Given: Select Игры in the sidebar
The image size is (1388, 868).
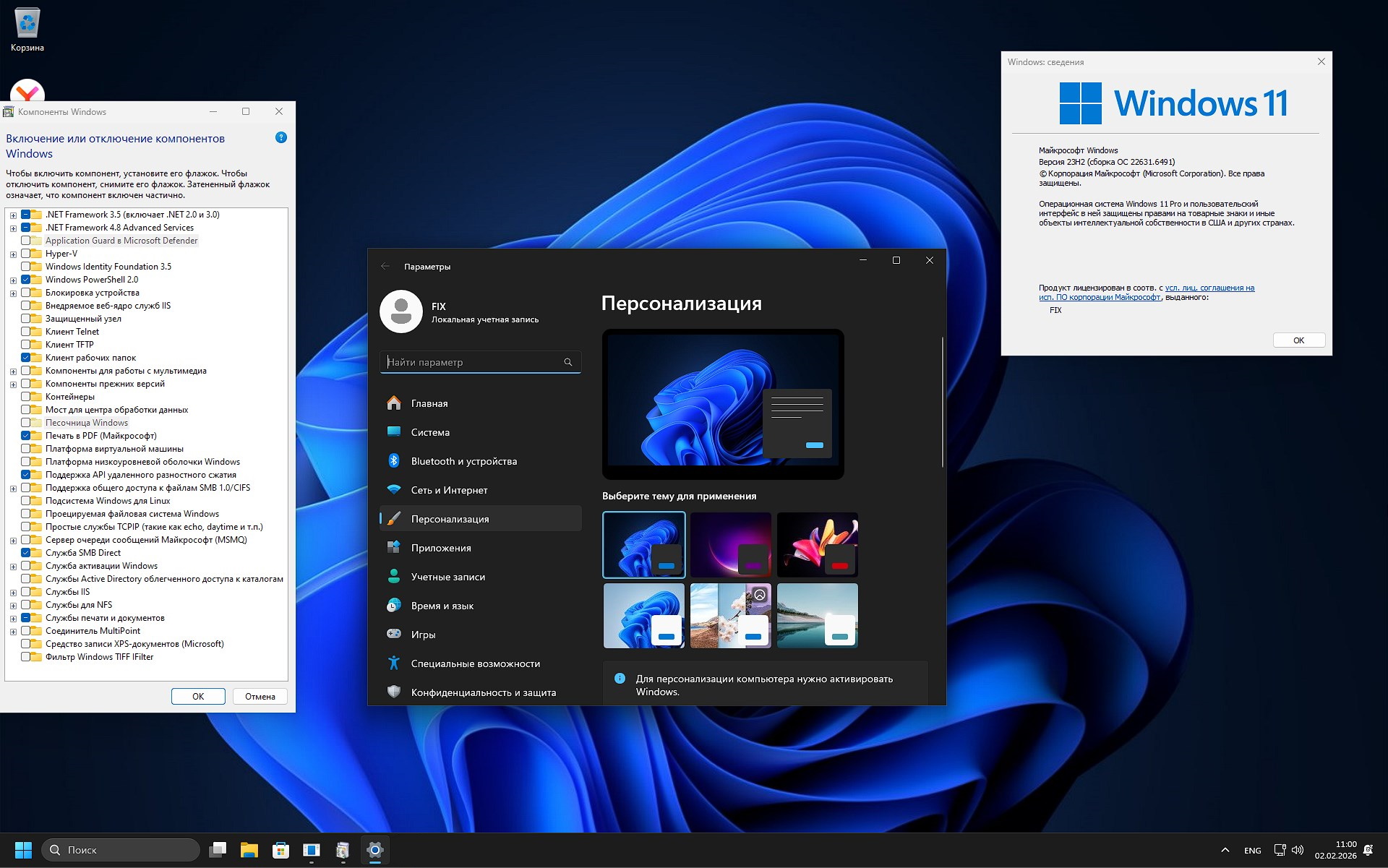Looking at the screenshot, I should coord(423,634).
